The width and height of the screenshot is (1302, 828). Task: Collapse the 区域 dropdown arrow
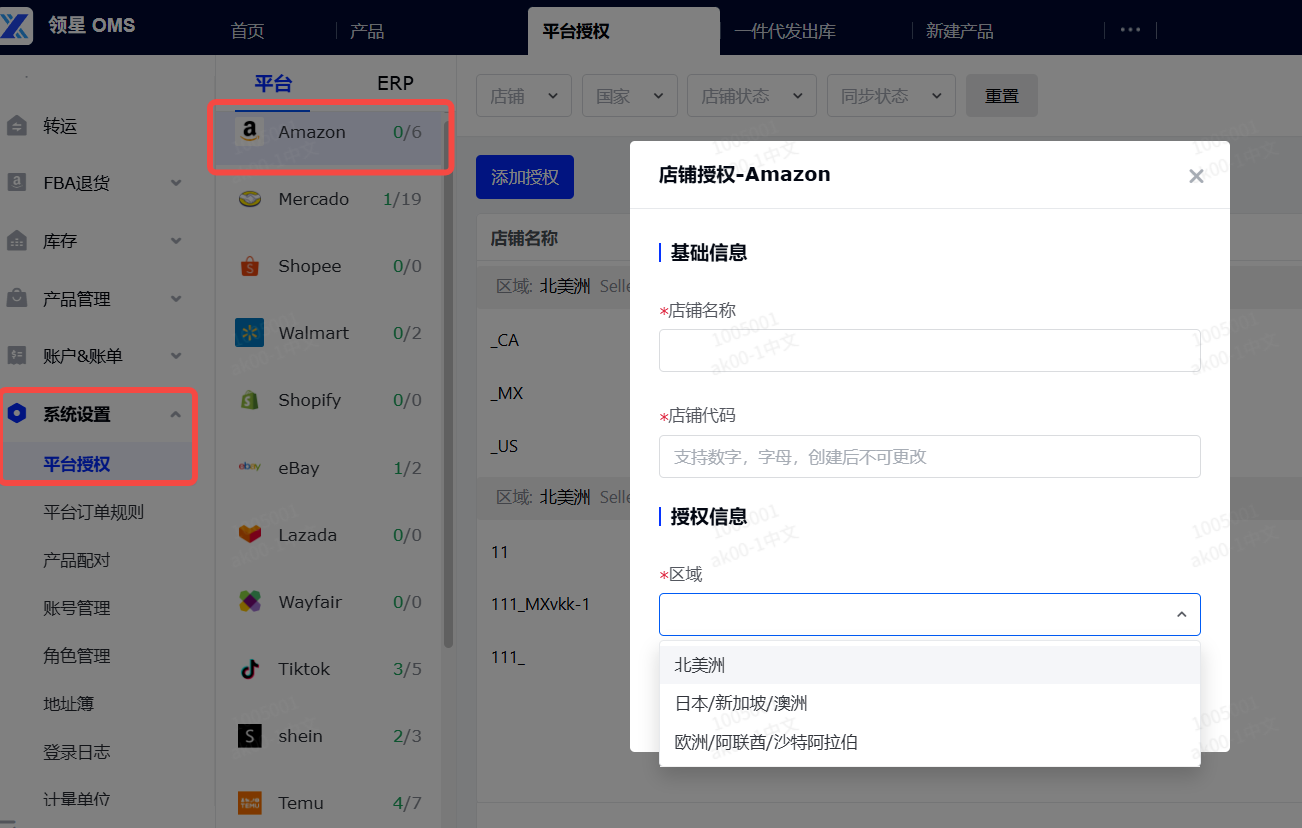click(1181, 615)
